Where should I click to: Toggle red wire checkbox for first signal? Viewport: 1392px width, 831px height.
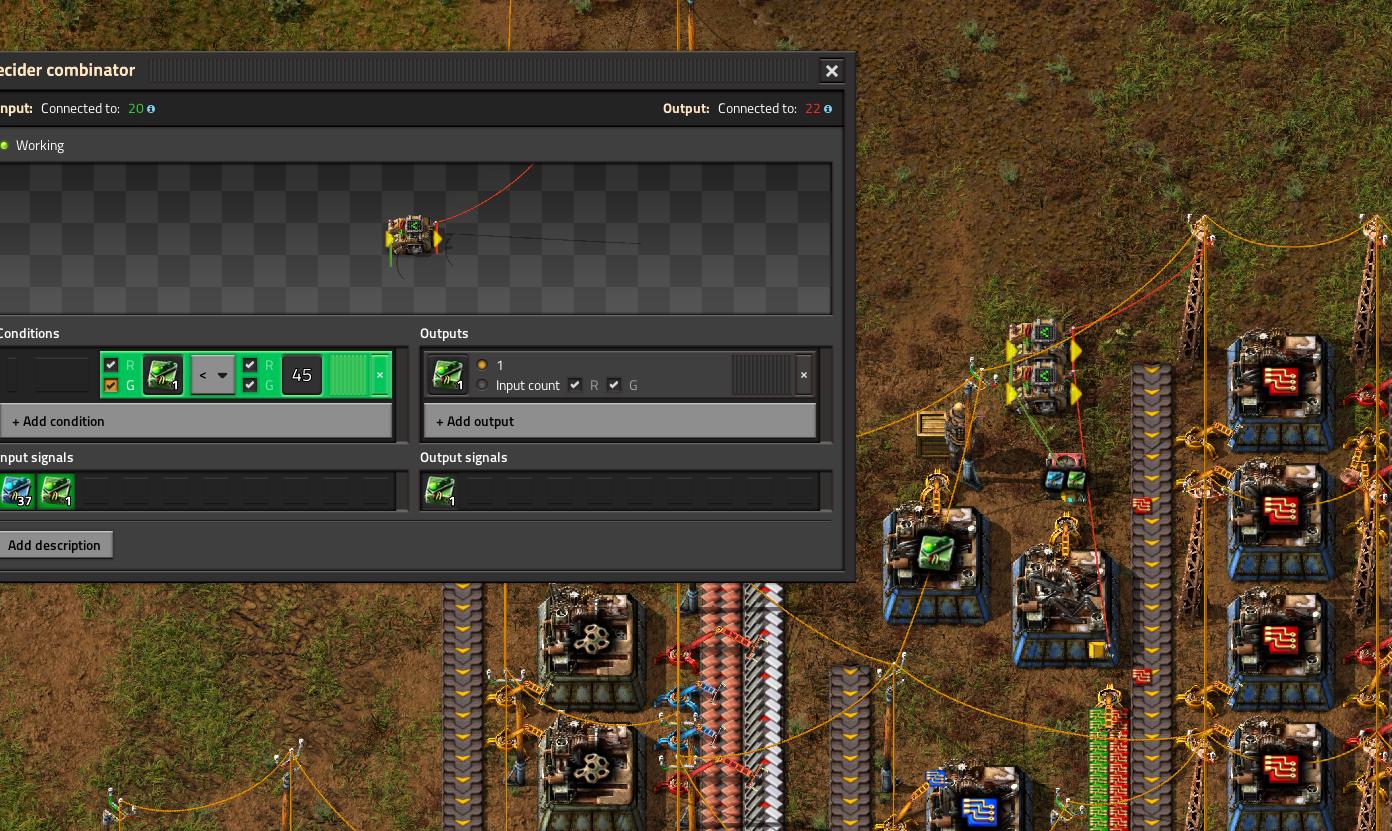(111, 365)
